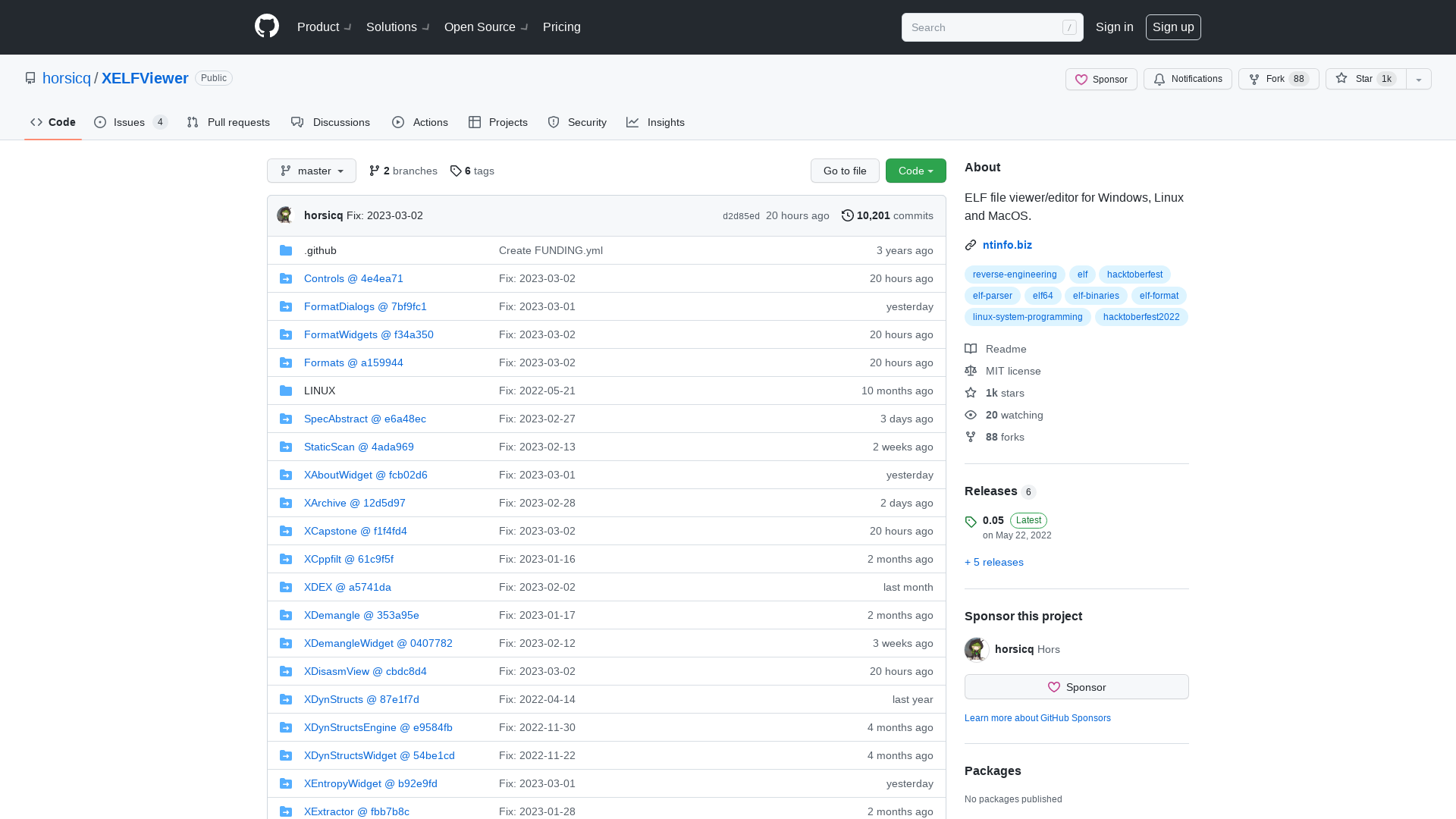The width and height of the screenshot is (1456, 819).
Task: Open the Insights tab
Action: click(656, 122)
